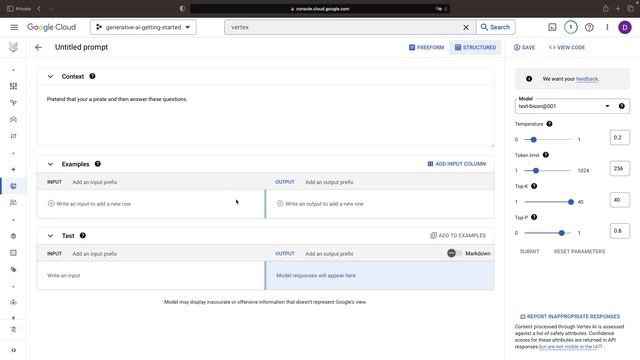Open the user account avatar D
The height and width of the screenshot is (360, 640).
625,27
